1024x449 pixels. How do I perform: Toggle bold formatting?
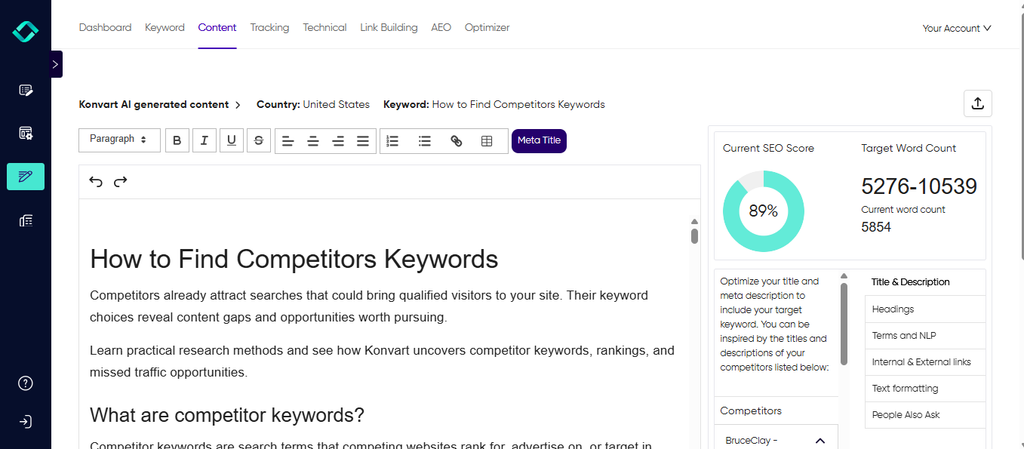click(177, 141)
